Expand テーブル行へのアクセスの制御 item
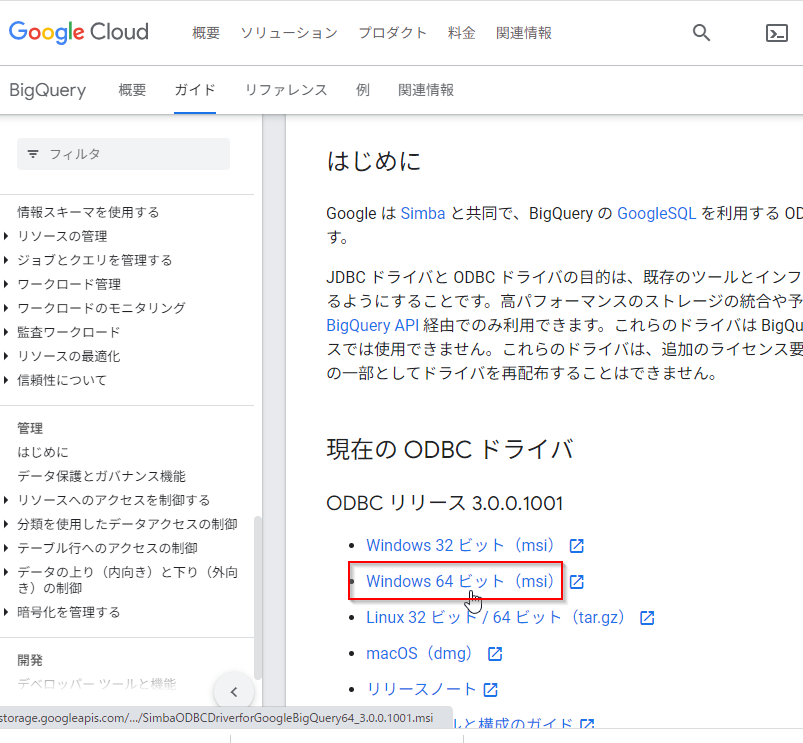This screenshot has height=743, width=803. pos(6,548)
